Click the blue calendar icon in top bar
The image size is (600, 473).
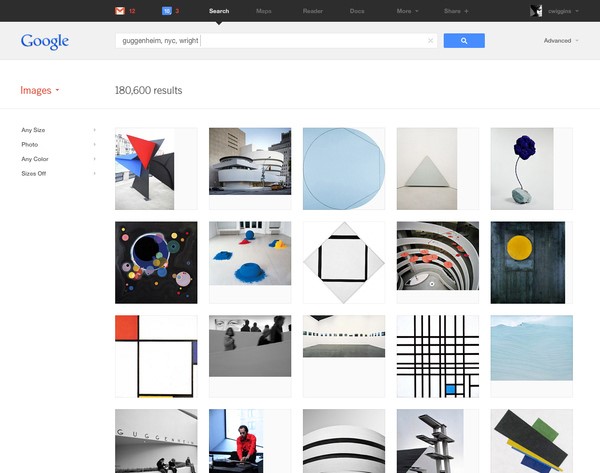tap(166, 10)
